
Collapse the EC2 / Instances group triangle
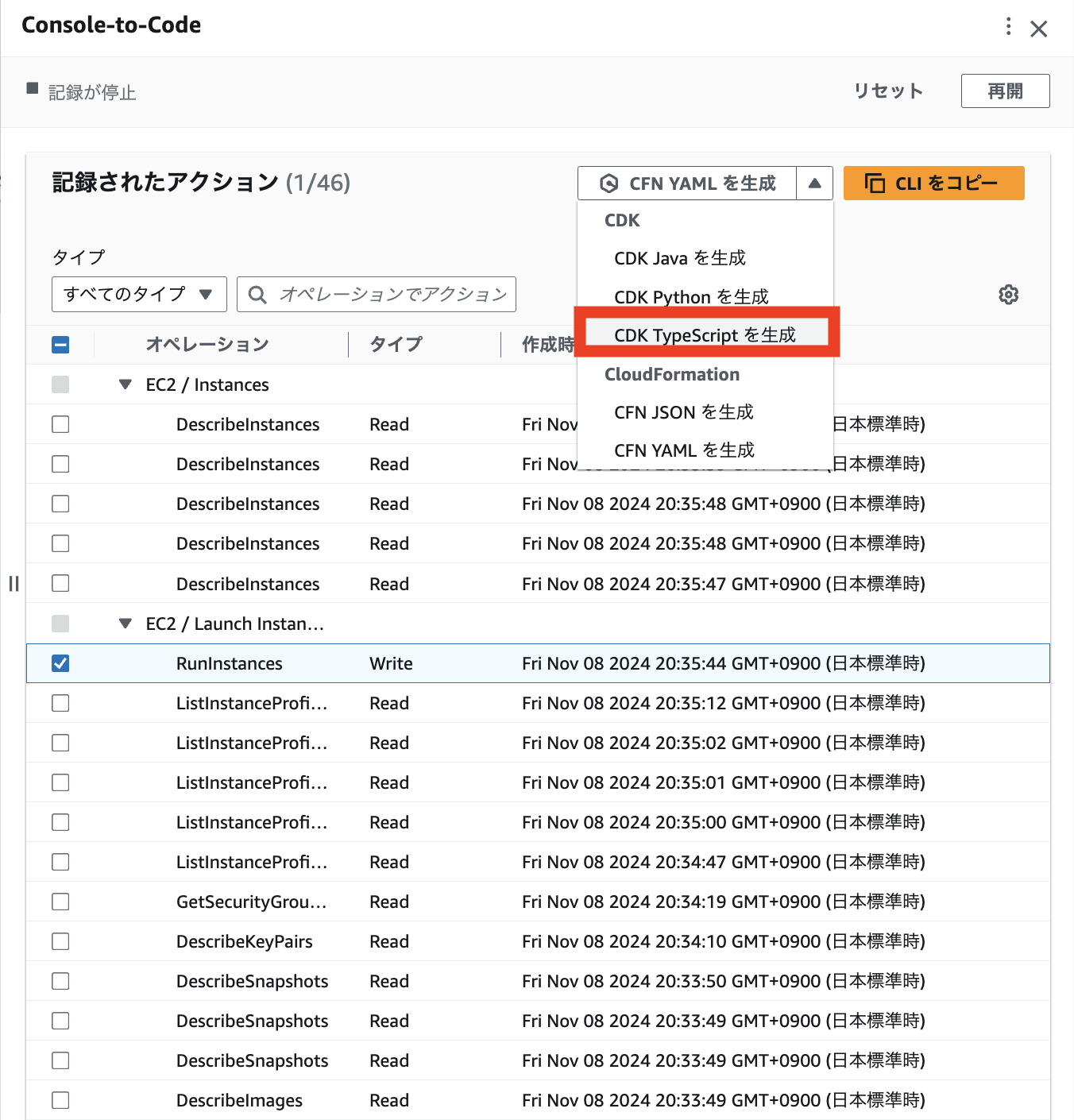(125, 384)
